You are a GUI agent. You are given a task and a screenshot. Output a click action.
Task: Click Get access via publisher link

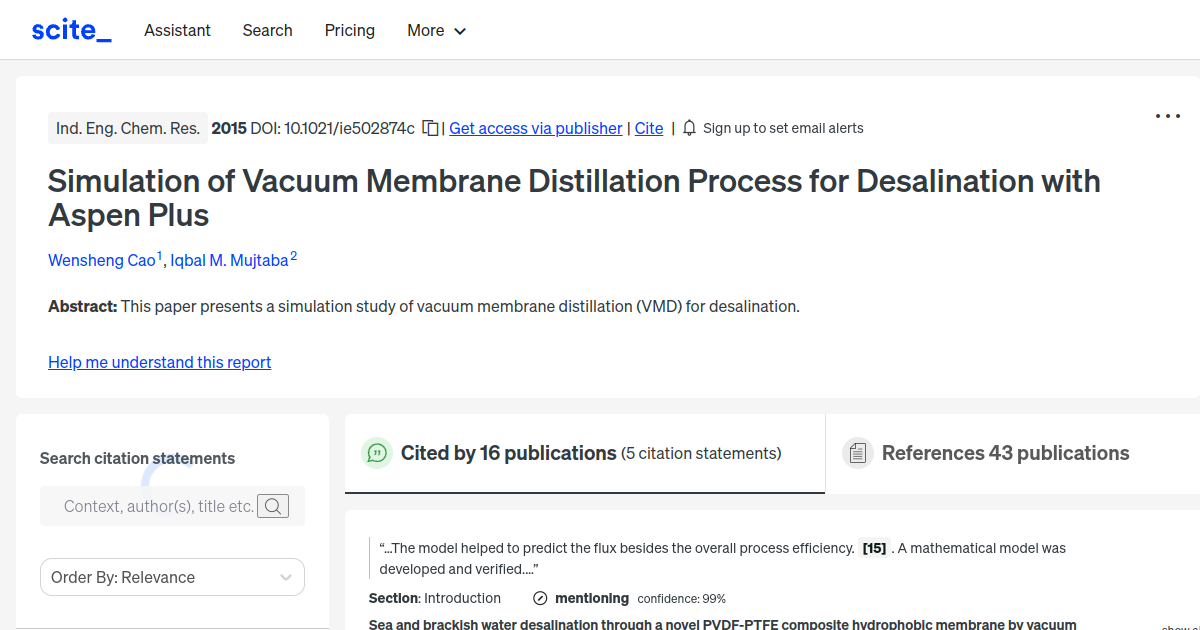pyautogui.click(x=535, y=128)
